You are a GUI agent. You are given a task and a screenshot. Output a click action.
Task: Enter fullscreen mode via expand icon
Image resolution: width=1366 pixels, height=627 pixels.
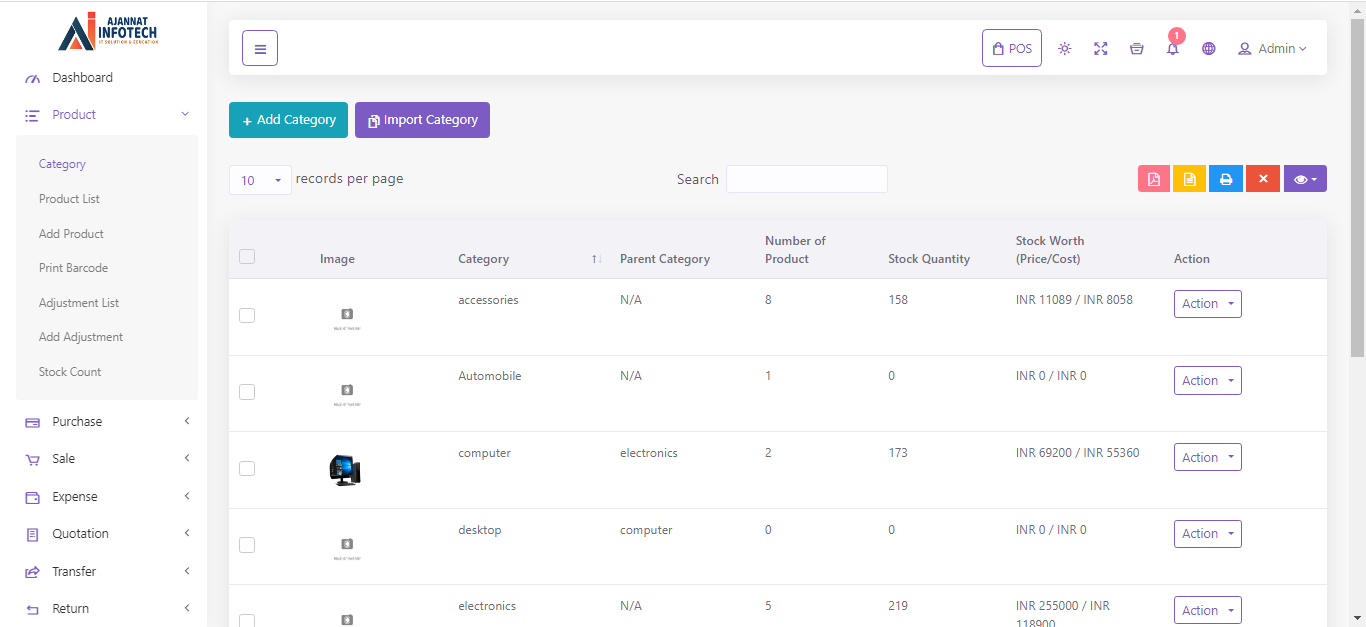(1100, 48)
